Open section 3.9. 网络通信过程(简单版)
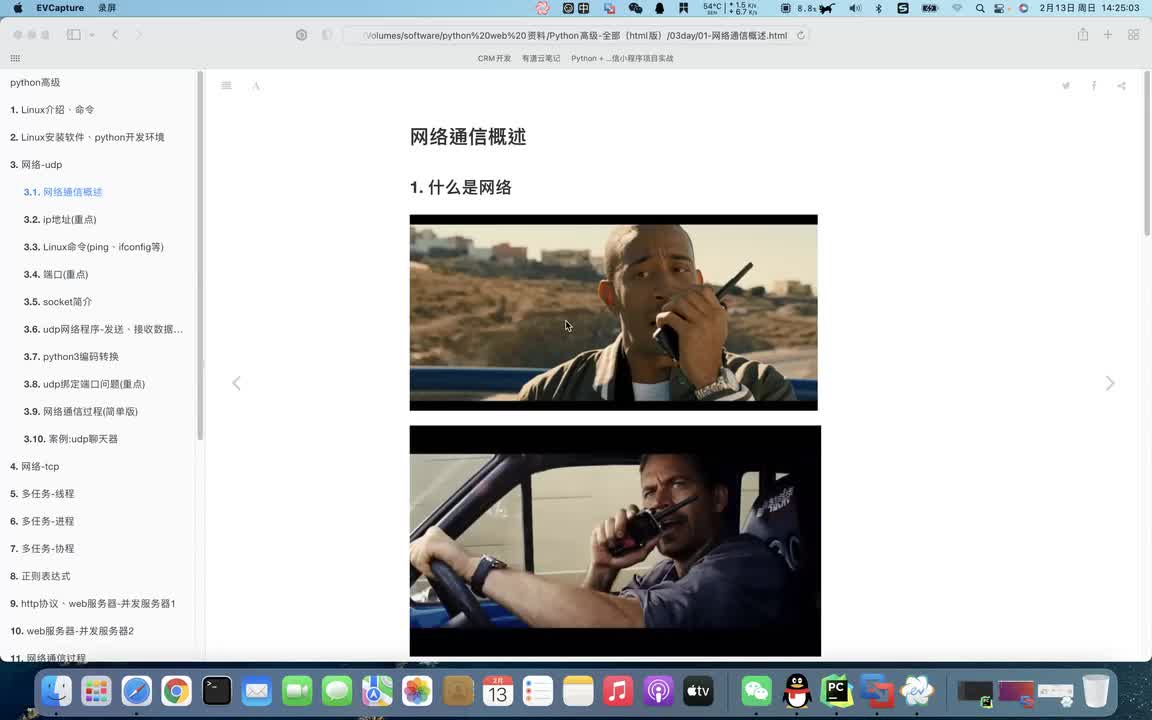 pos(81,411)
